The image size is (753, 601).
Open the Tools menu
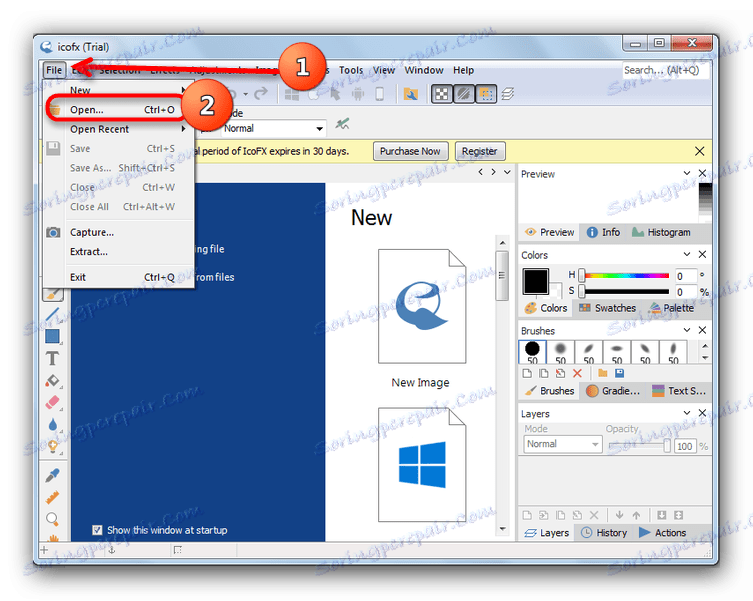351,70
